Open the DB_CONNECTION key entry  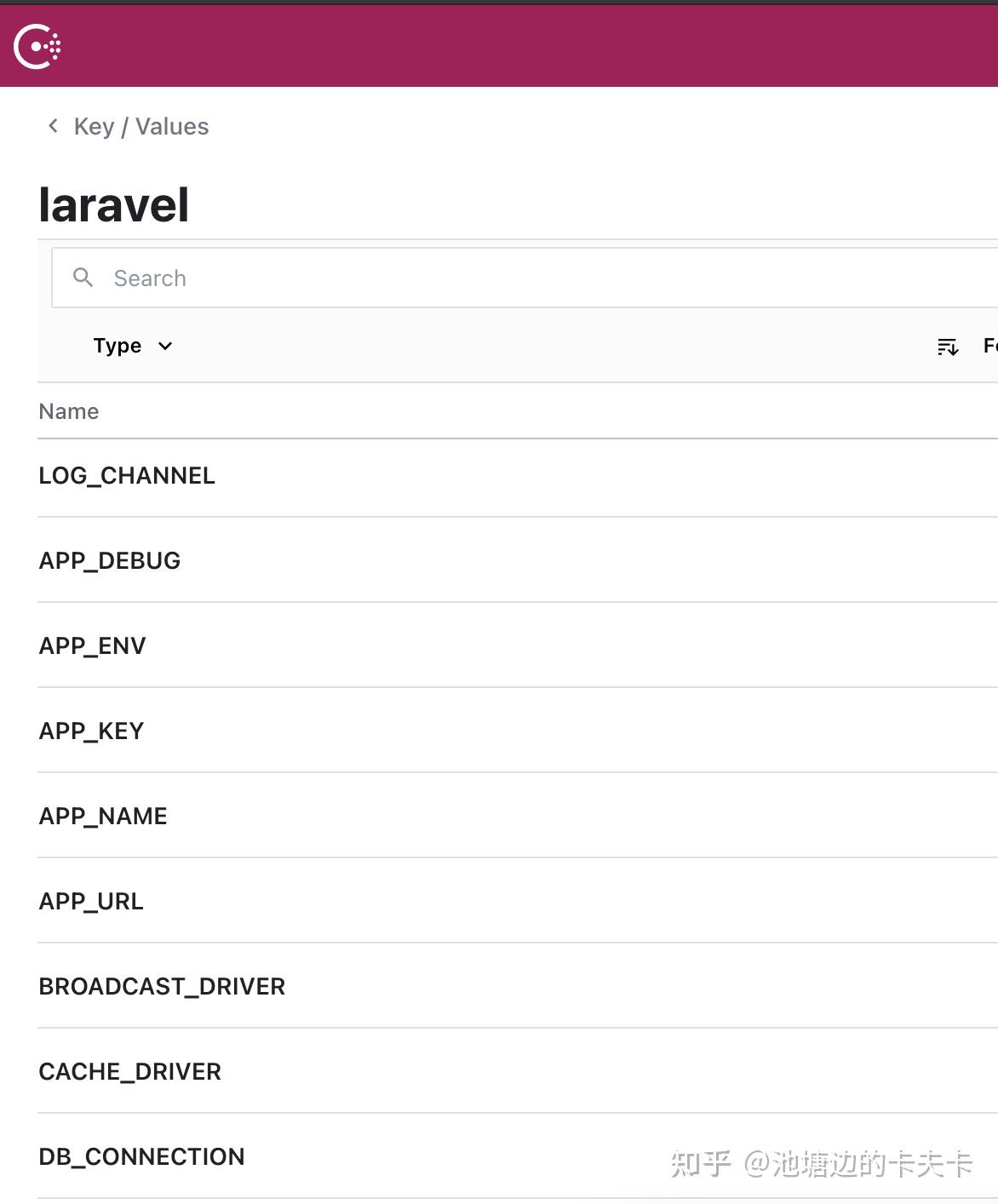click(x=141, y=1156)
